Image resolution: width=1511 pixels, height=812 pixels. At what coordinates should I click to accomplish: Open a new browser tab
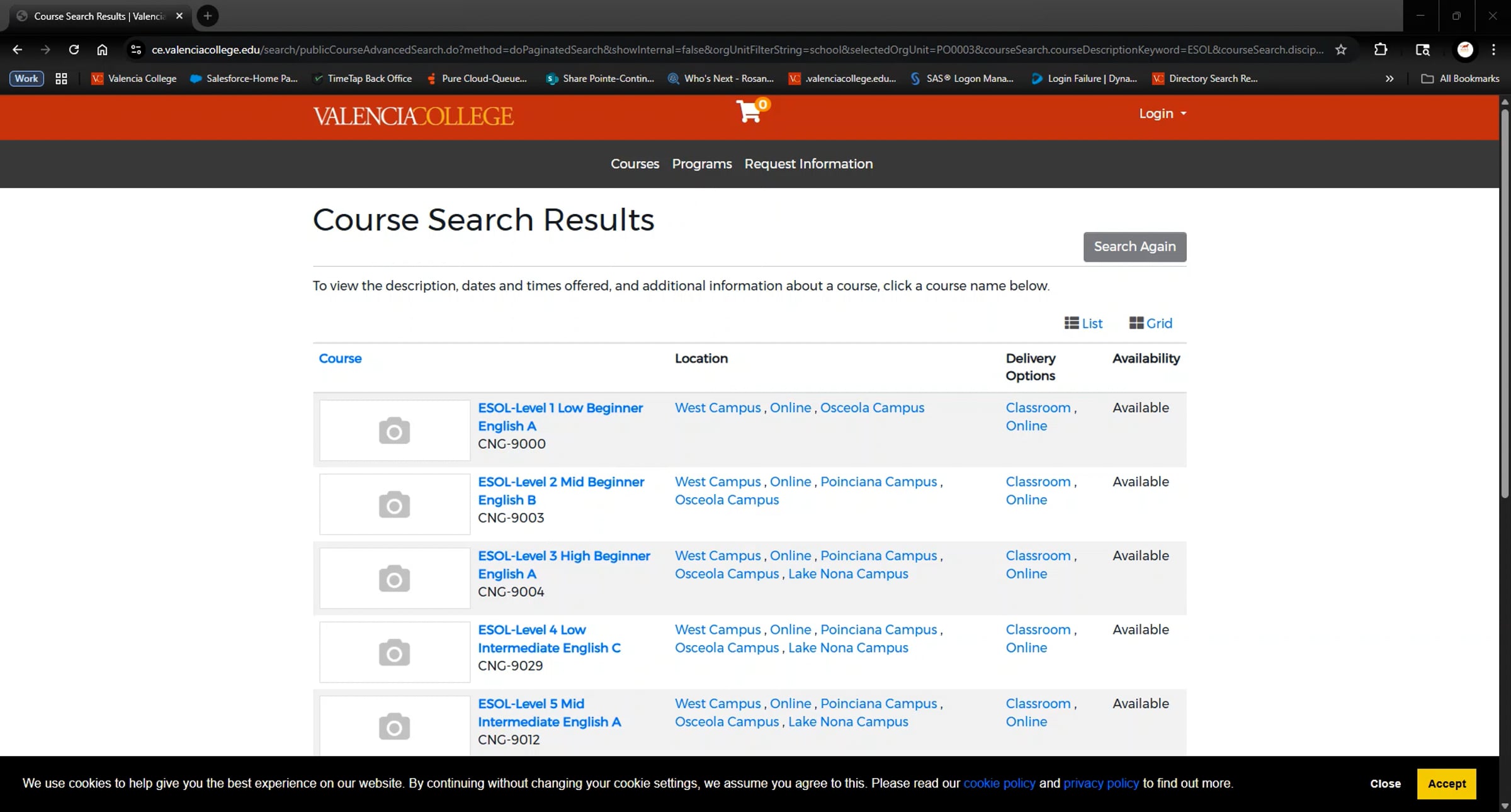click(x=207, y=16)
